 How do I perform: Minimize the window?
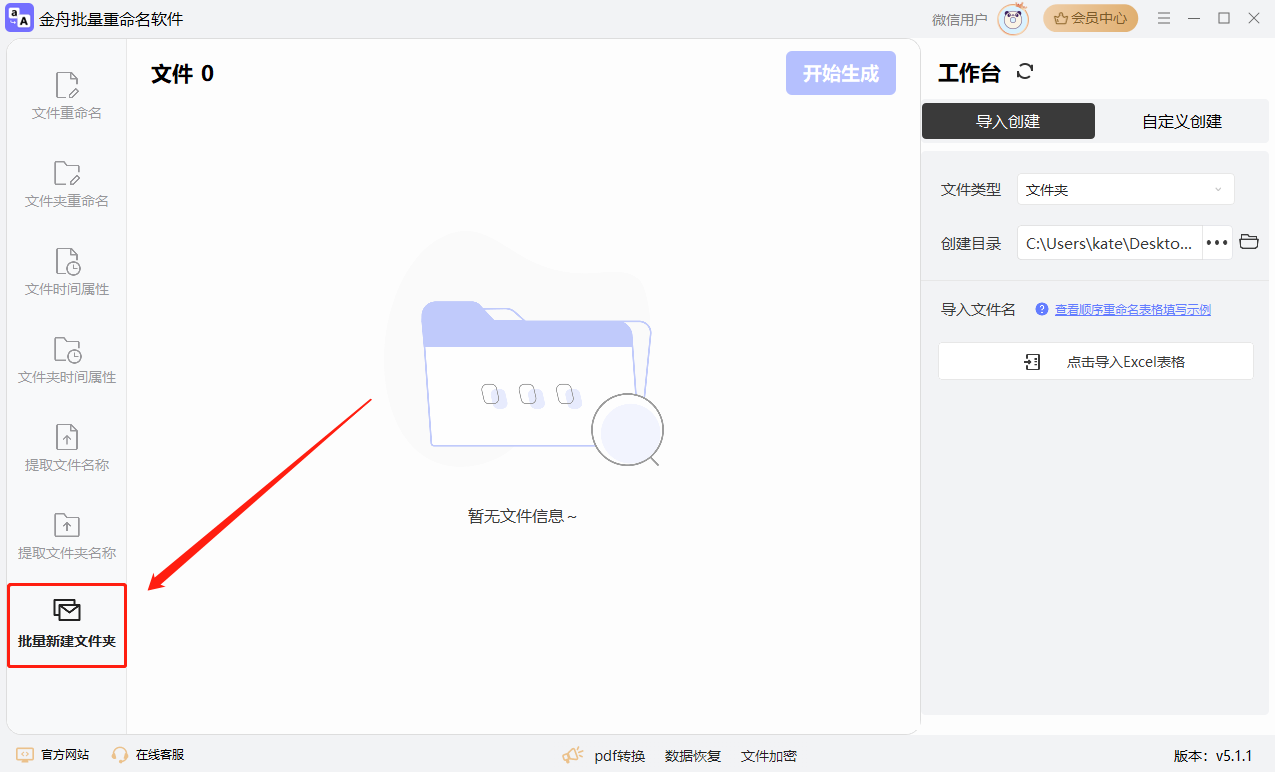click(x=1195, y=18)
